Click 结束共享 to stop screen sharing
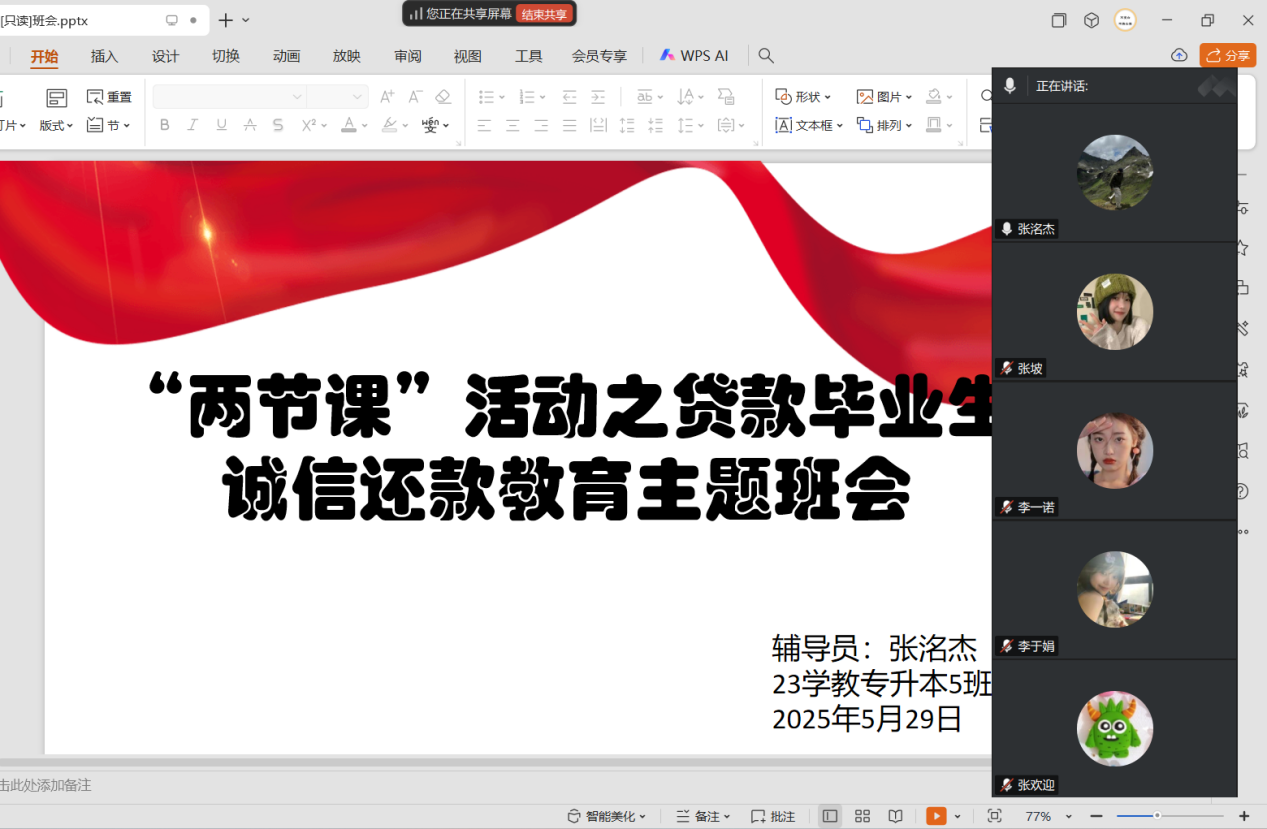 pos(544,14)
